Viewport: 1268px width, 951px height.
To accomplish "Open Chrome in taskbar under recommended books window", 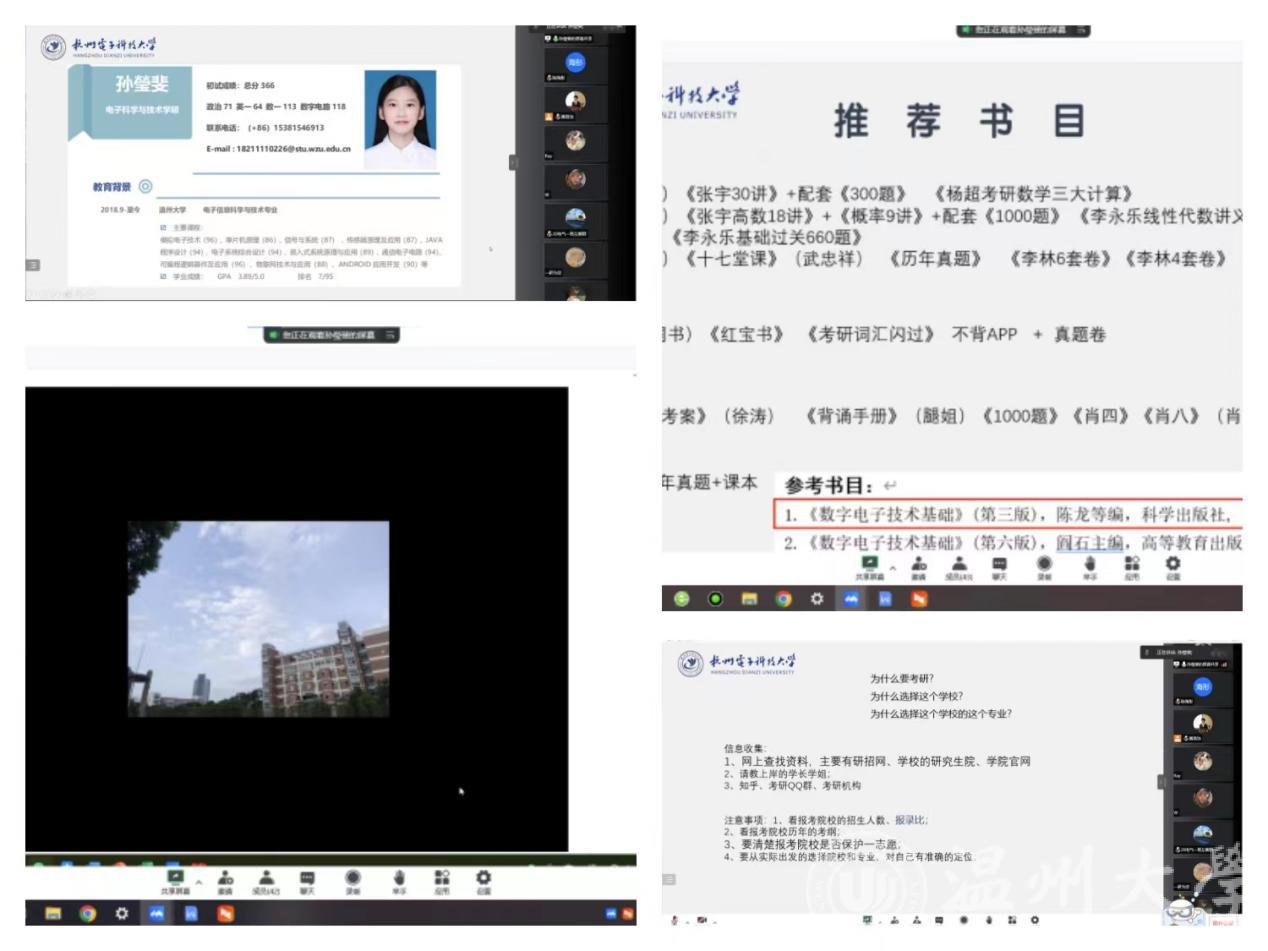I will 783,599.
